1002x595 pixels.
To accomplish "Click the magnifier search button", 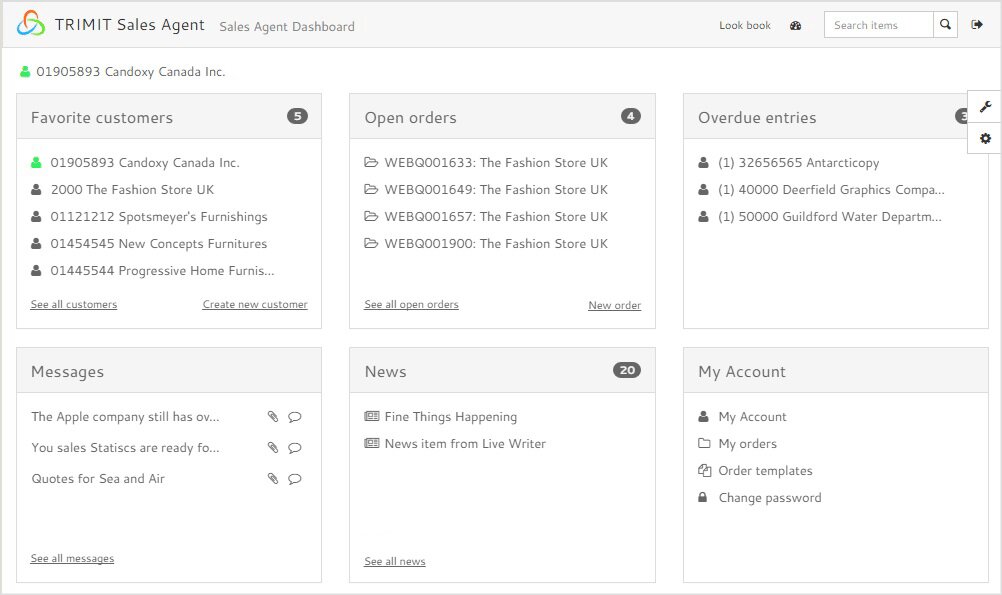I will click(x=945, y=25).
